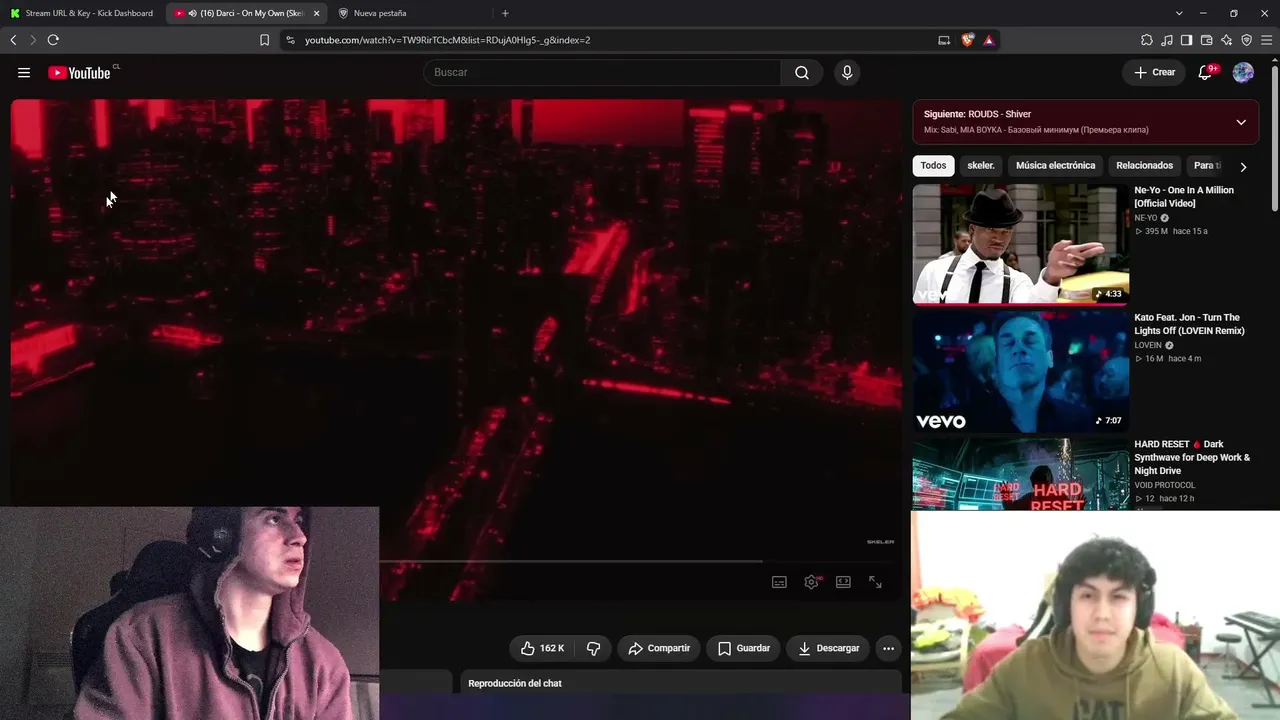Select the Música electrónica filter chip
The height and width of the screenshot is (720, 1280).
pos(1055,166)
